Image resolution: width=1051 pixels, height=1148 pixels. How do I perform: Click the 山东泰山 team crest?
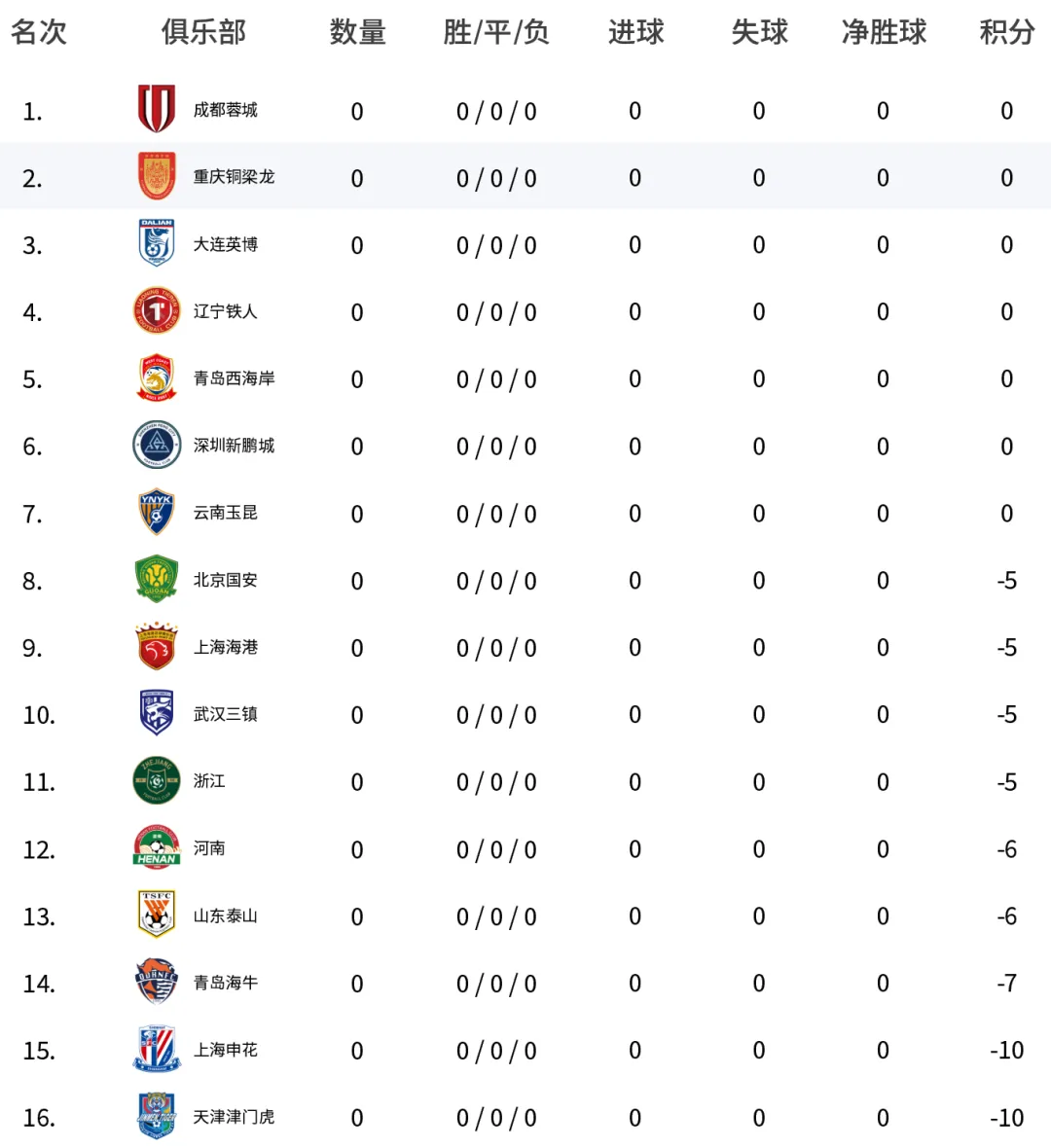(x=156, y=915)
